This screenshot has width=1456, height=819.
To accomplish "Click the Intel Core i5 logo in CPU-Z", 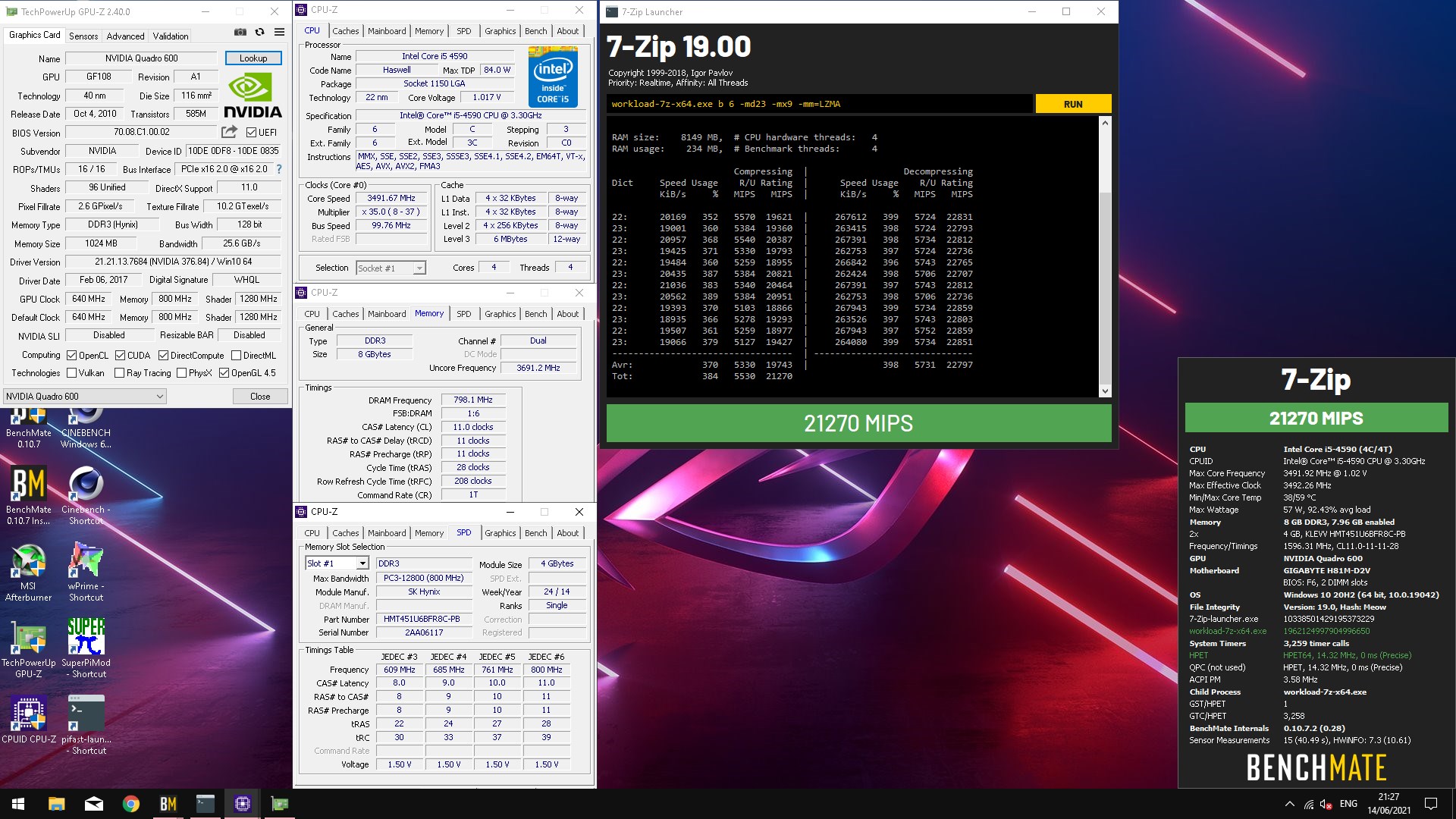I will 553,77.
